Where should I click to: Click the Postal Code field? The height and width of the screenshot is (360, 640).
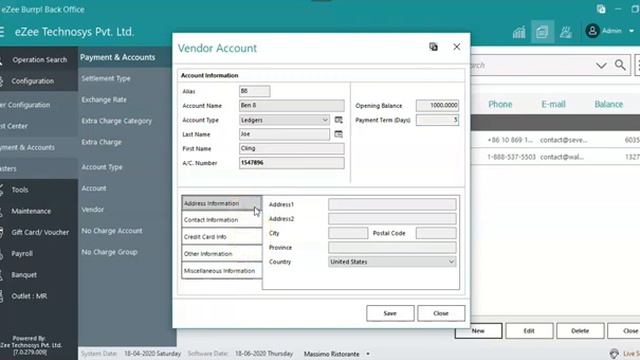coord(436,233)
